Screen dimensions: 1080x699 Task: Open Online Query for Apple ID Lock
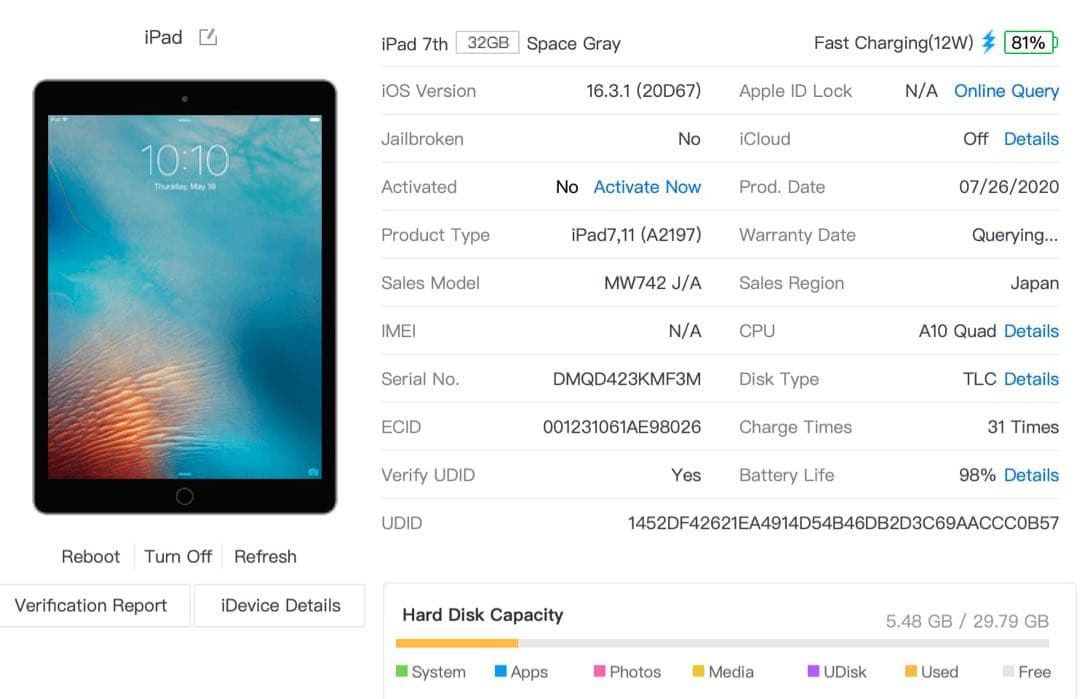pos(1006,91)
